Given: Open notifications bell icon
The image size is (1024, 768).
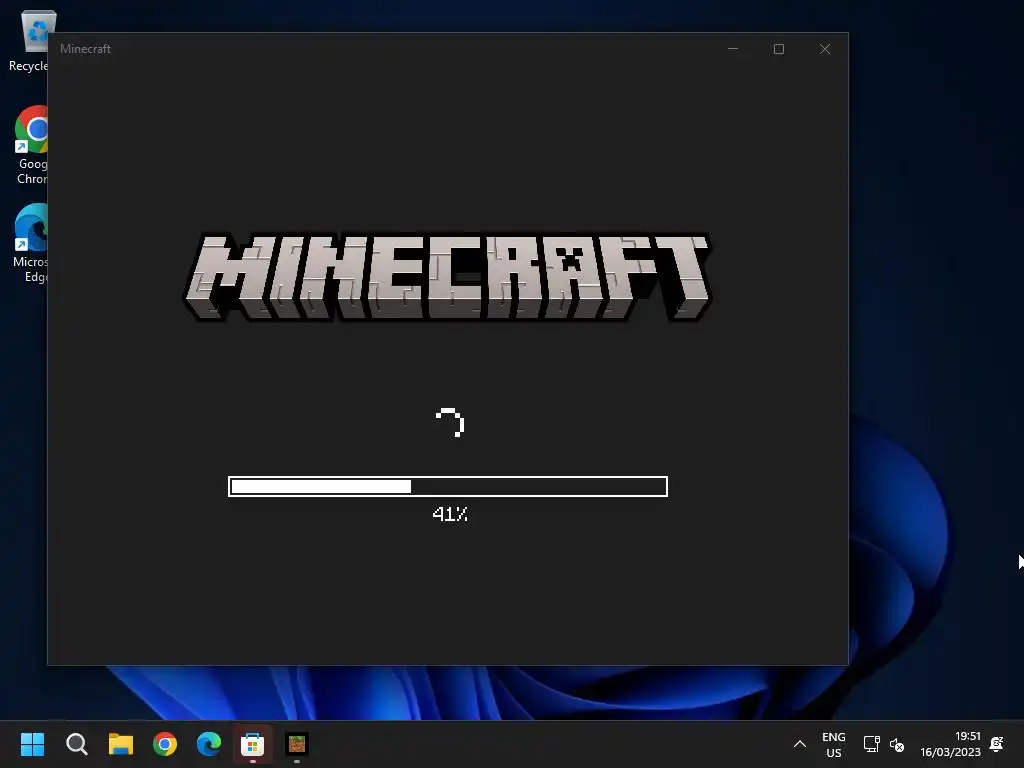Looking at the screenshot, I should point(997,744).
